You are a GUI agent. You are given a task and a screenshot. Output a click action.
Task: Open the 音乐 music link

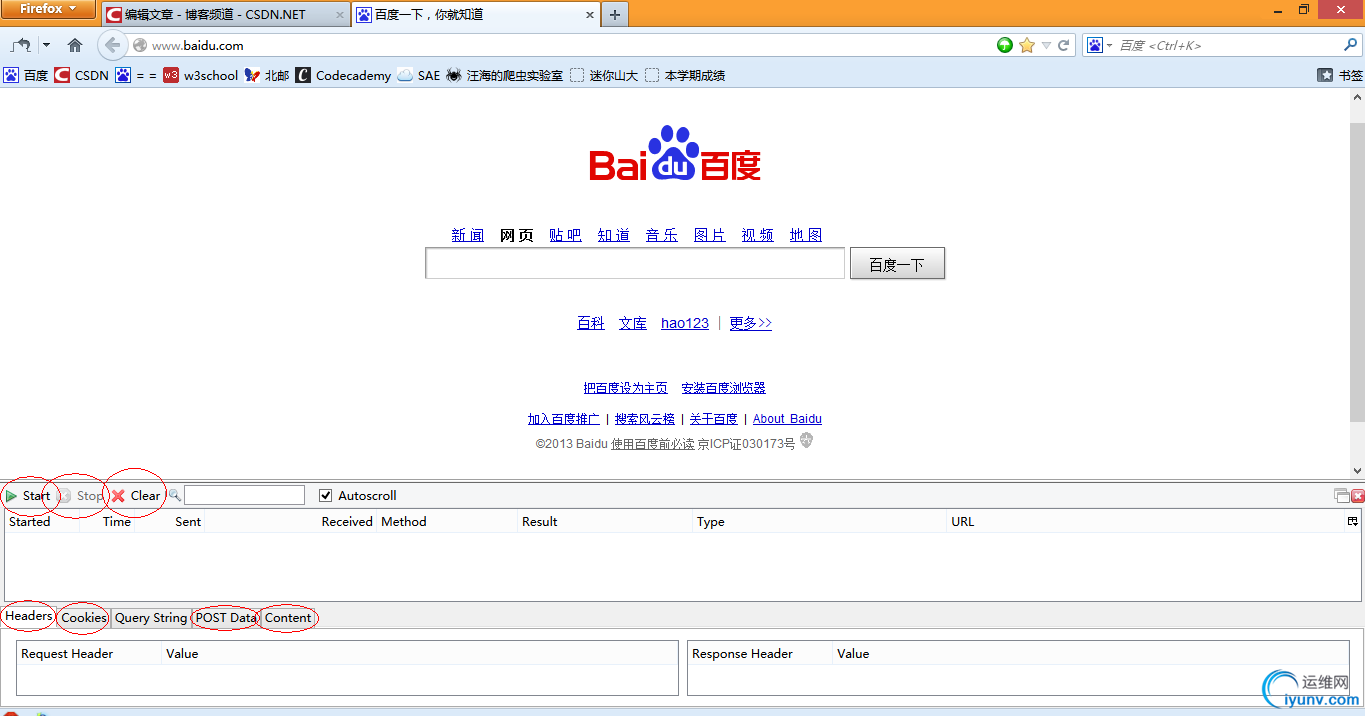coord(662,235)
